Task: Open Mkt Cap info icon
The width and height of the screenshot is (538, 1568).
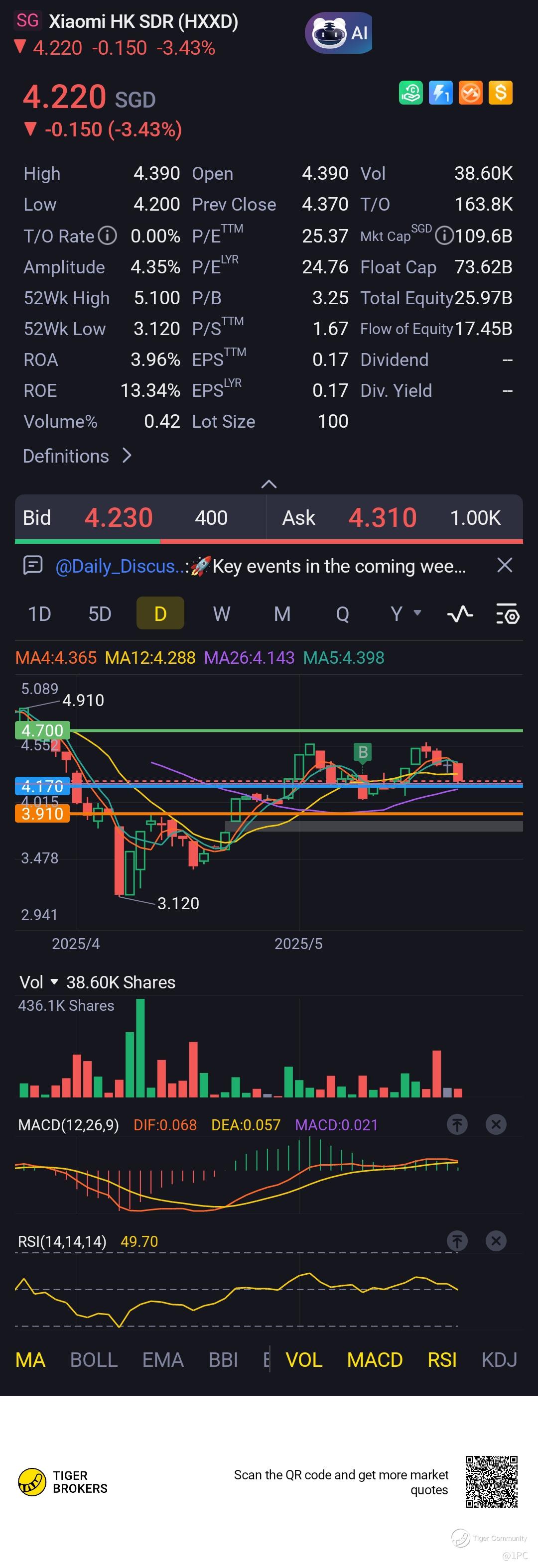Action: pos(444,236)
